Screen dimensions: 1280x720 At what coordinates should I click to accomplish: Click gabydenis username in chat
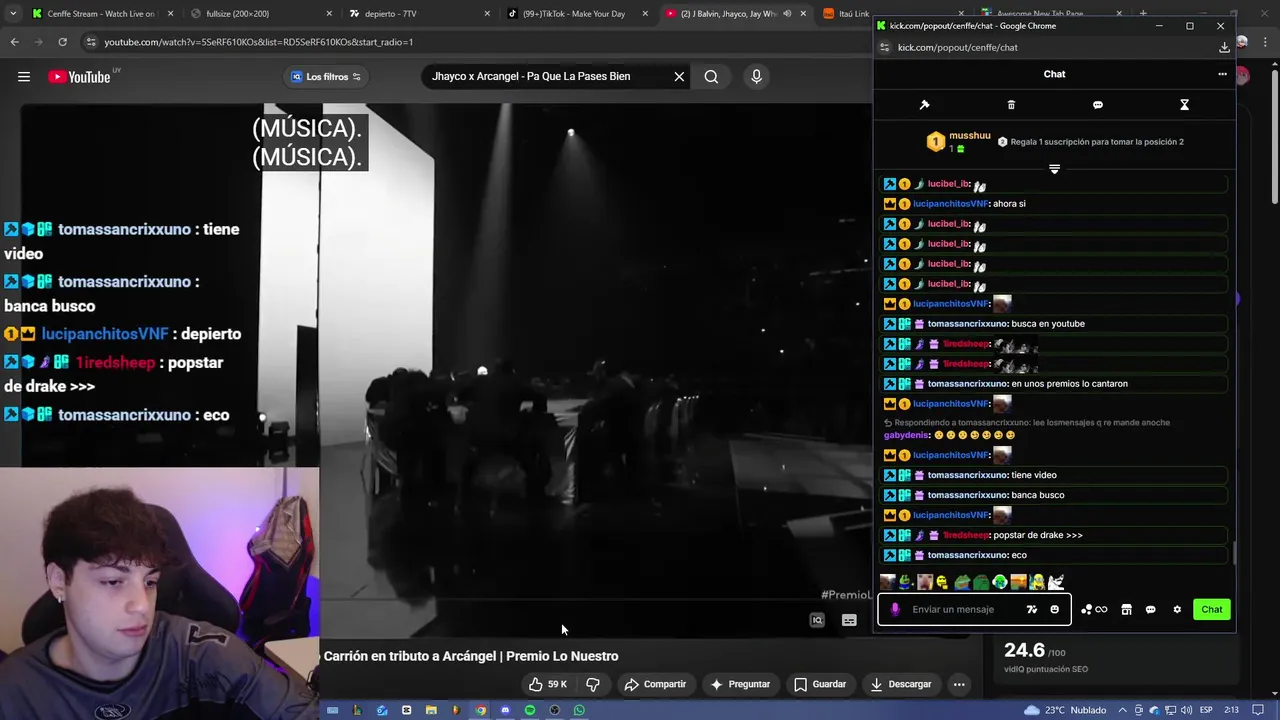[907, 435]
